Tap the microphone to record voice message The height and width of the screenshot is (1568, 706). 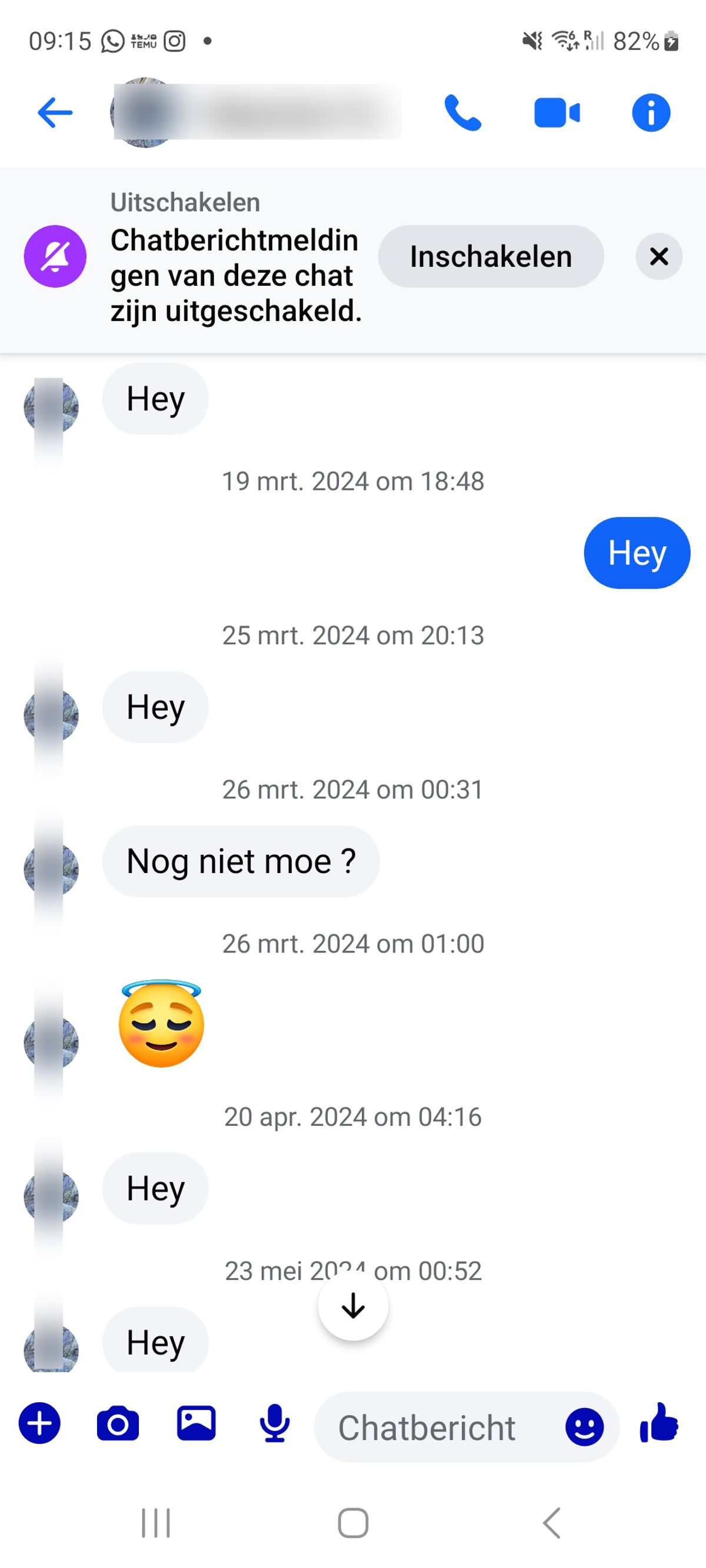pyautogui.click(x=275, y=1423)
